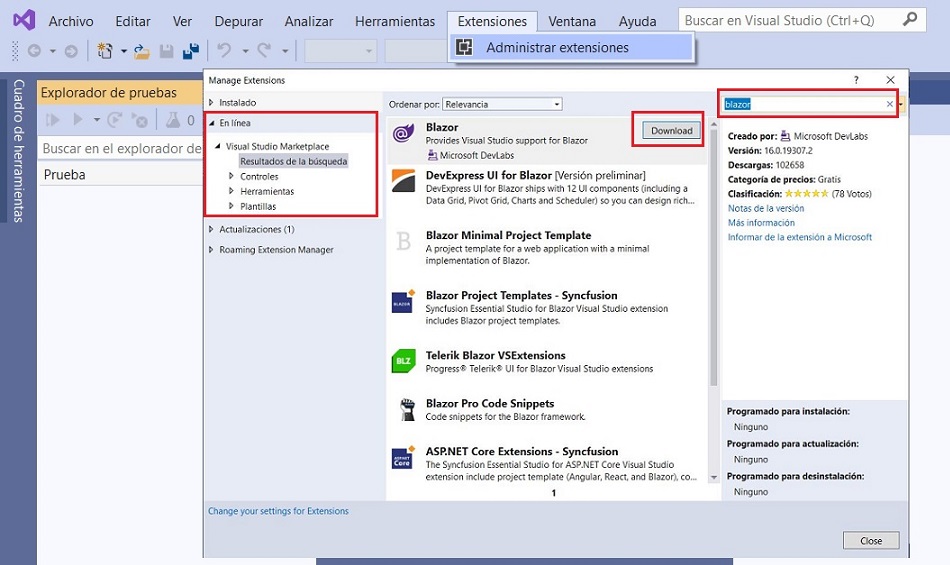Click the DevExpress UI for Blazor icon
Viewport: 950px width, 565px height.
(404, 180)
